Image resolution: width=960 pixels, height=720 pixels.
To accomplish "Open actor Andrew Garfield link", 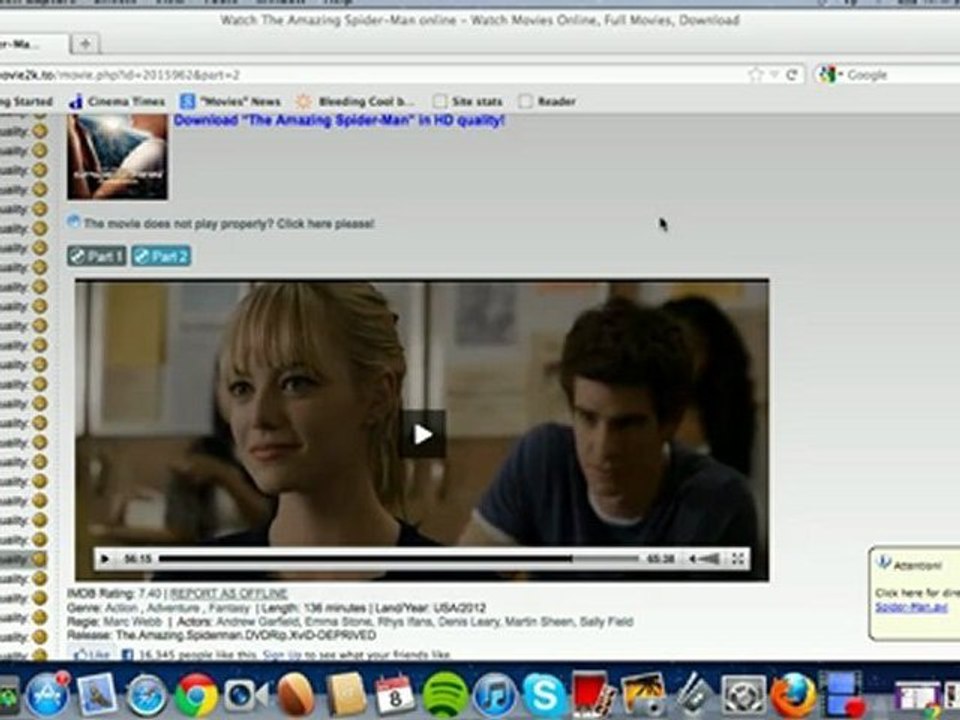I will [257, 621].
